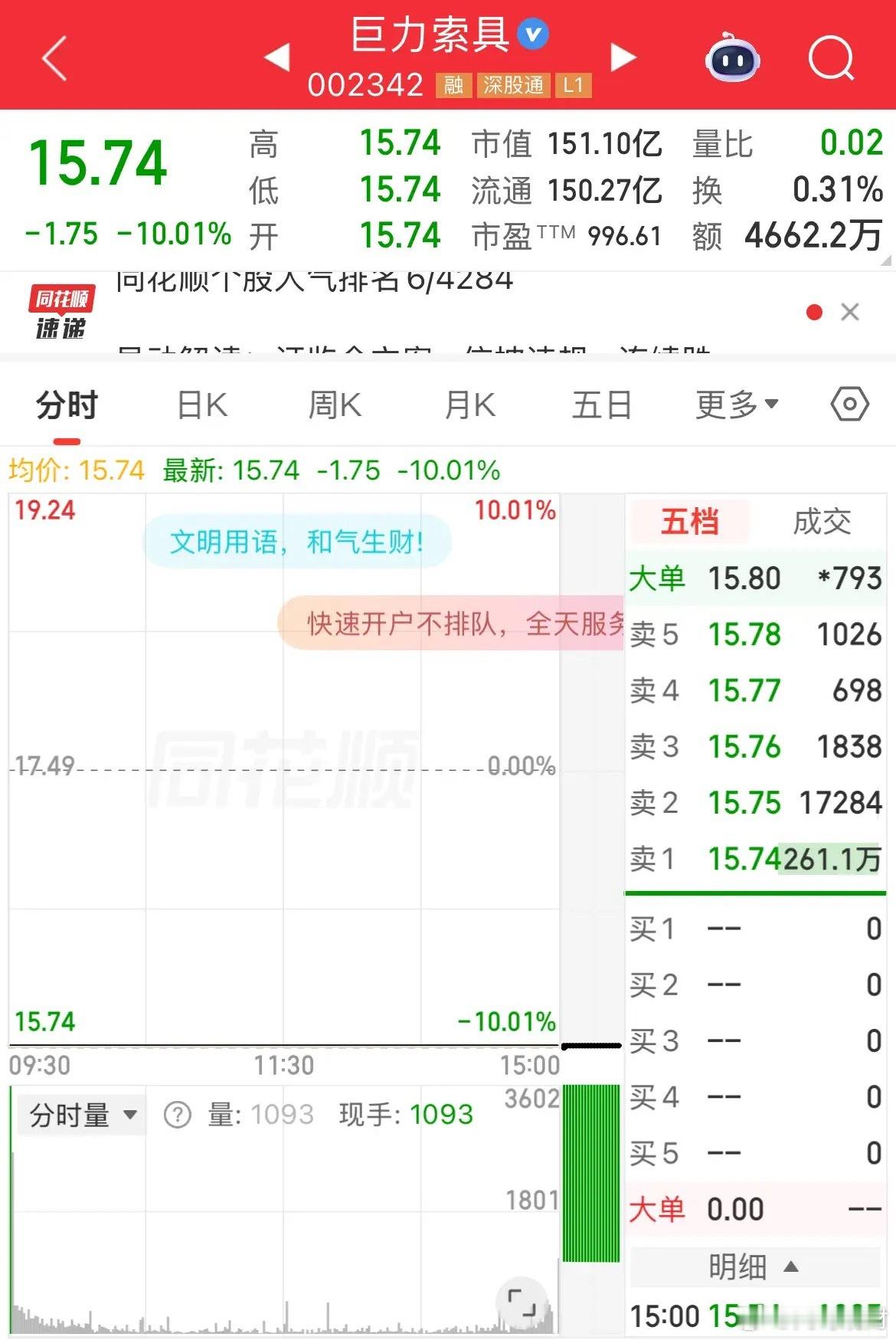
Task: Tap the blue verified badge beside stock name
Action: (x=533, y=34)
